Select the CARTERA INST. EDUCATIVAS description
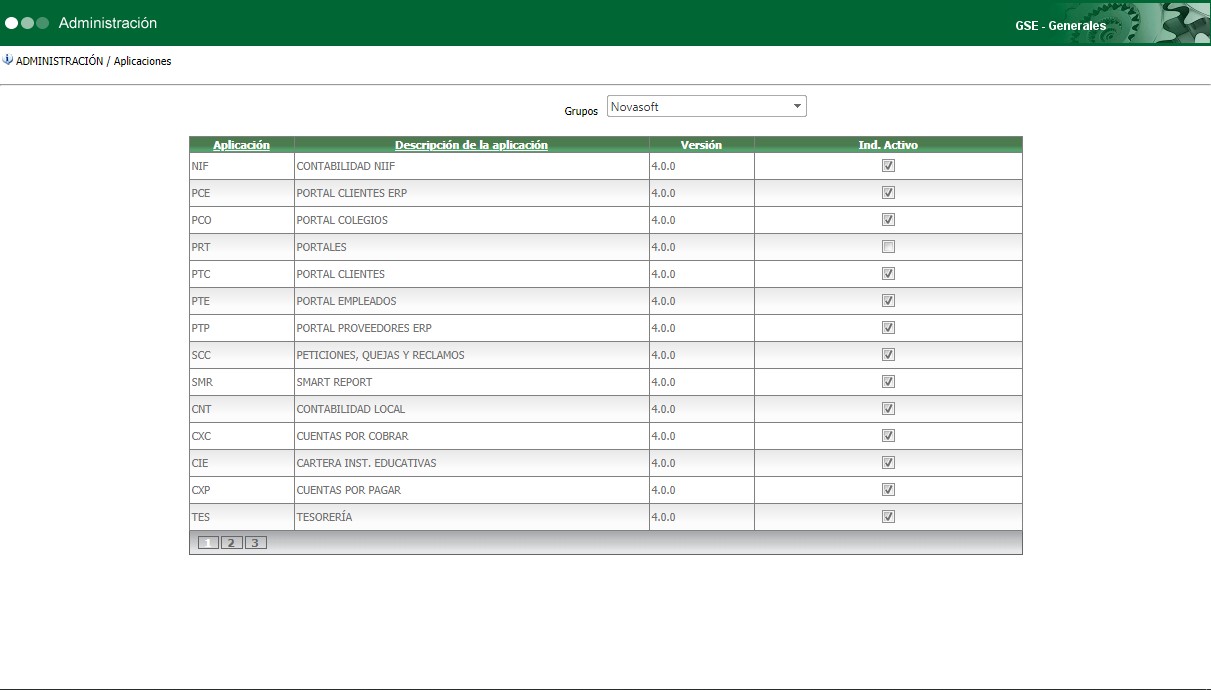This screenshot has width=1211, height=690. coord(367,463)
